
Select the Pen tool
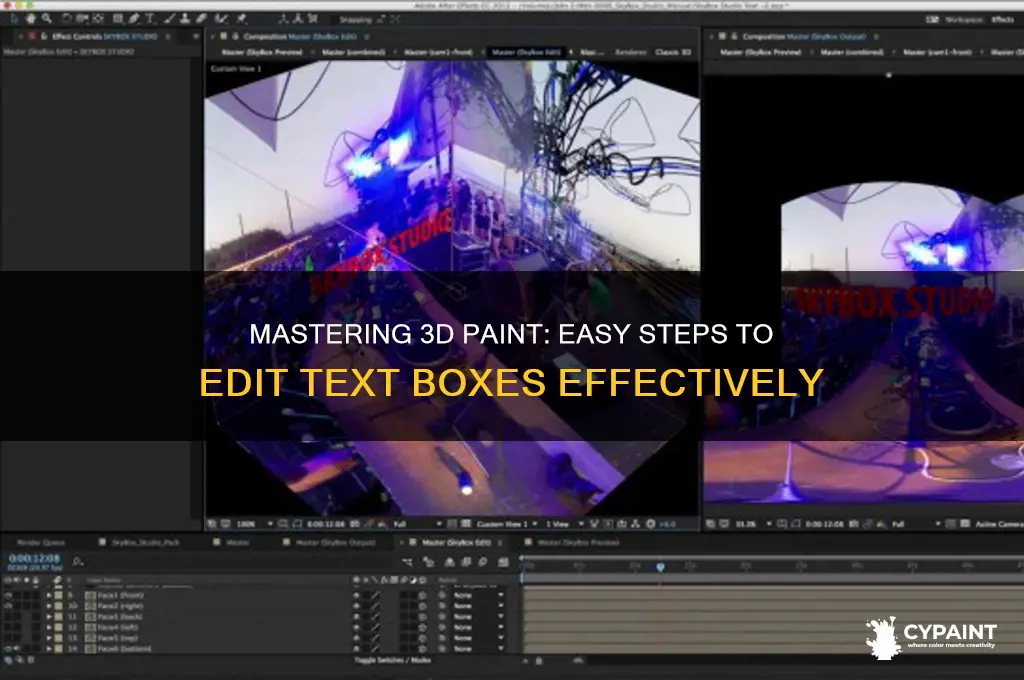click(135, 19)
